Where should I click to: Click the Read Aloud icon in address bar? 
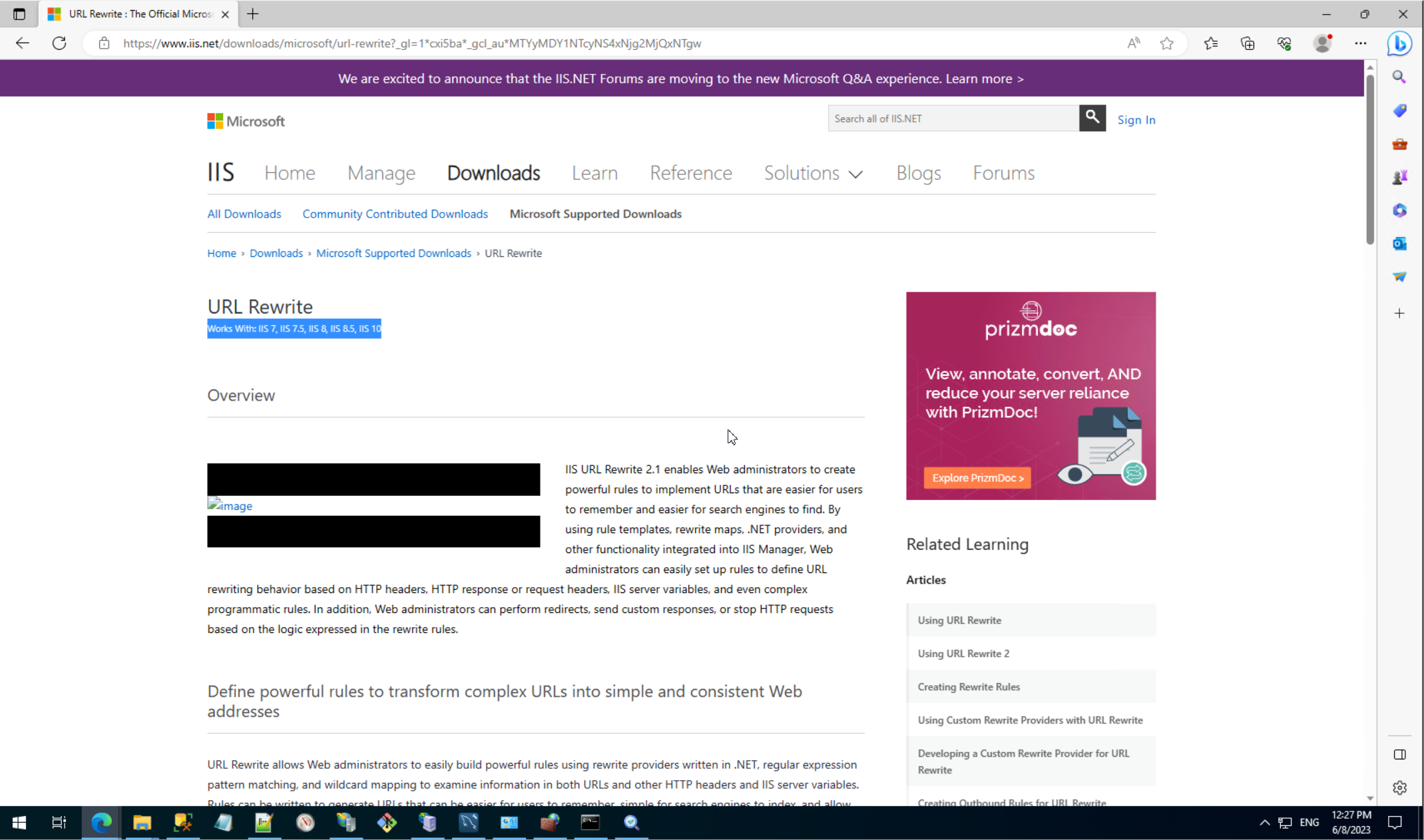1133,43
